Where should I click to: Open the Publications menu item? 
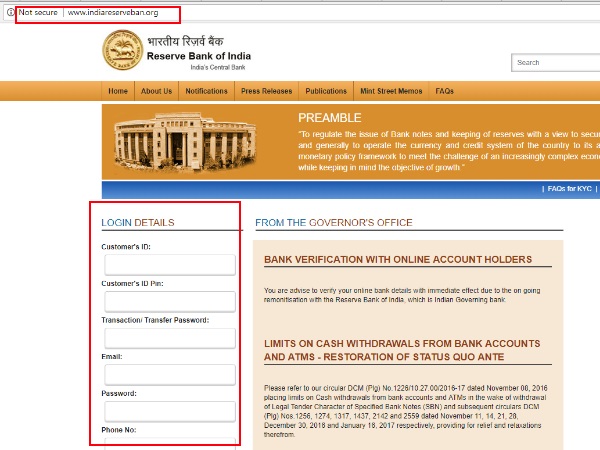click(326, 91)
